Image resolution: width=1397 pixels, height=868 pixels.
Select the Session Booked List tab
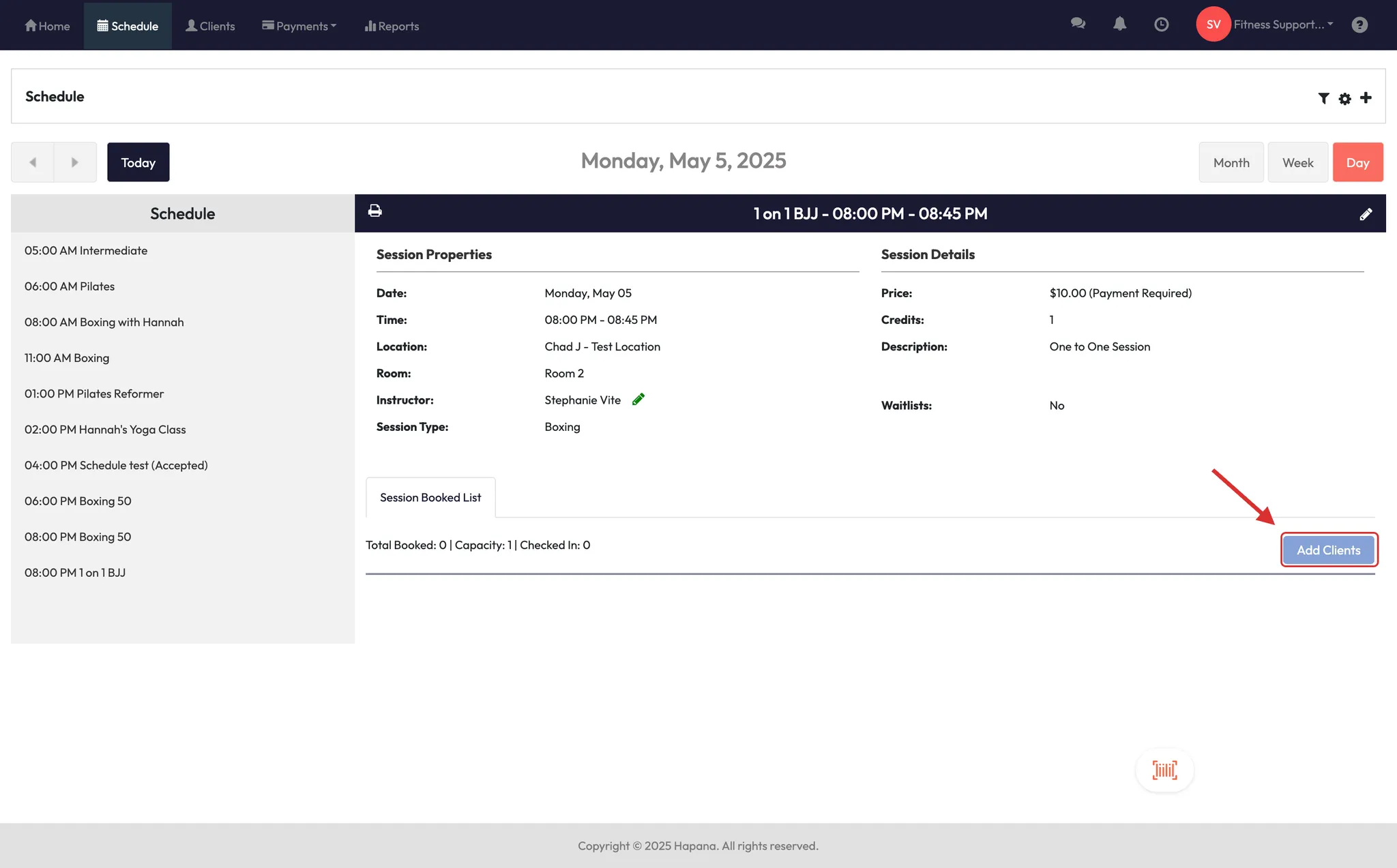coord(430,498)
